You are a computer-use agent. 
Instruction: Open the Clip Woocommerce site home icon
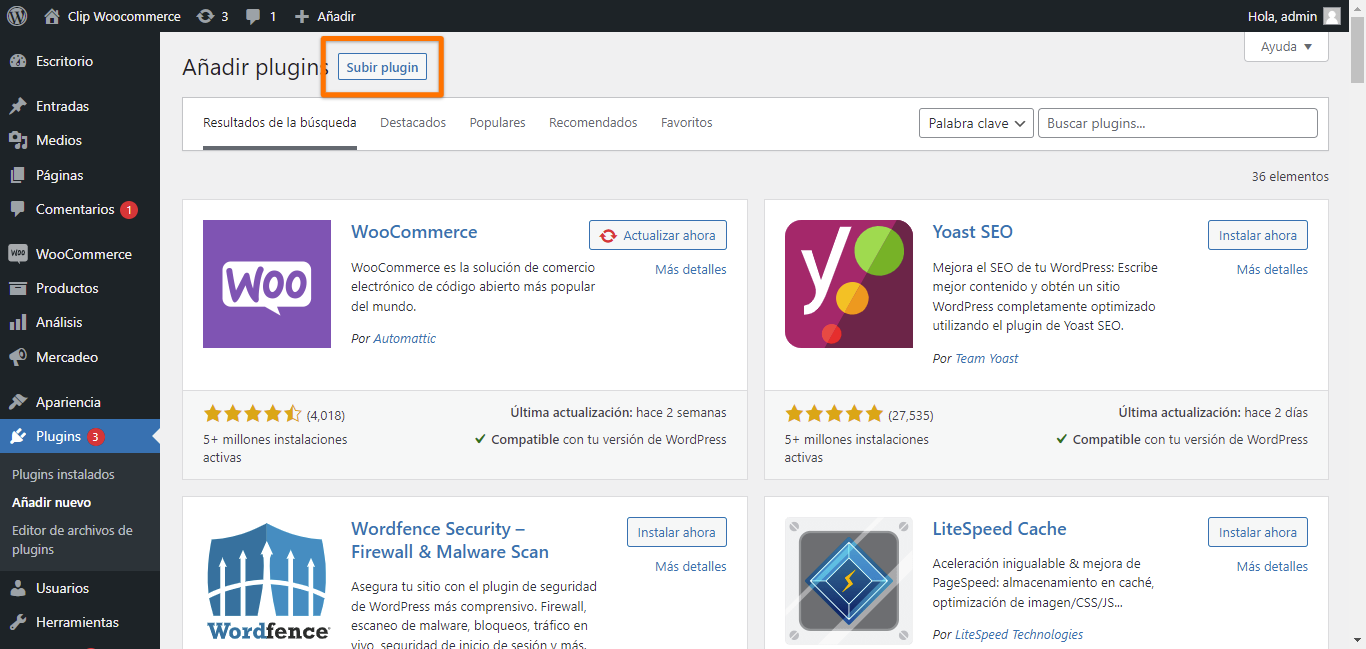point(52,16)
